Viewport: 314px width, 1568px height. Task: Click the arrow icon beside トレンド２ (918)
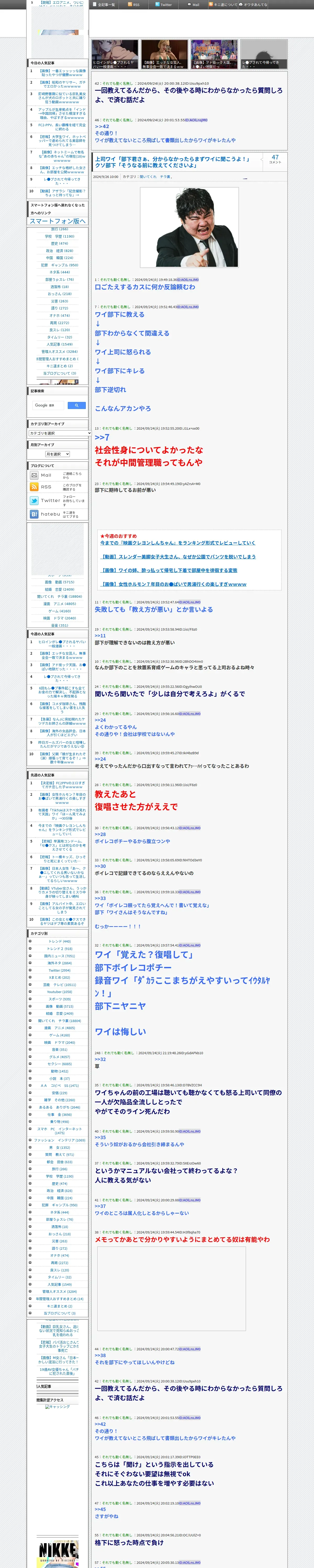[x=30, y=948]
